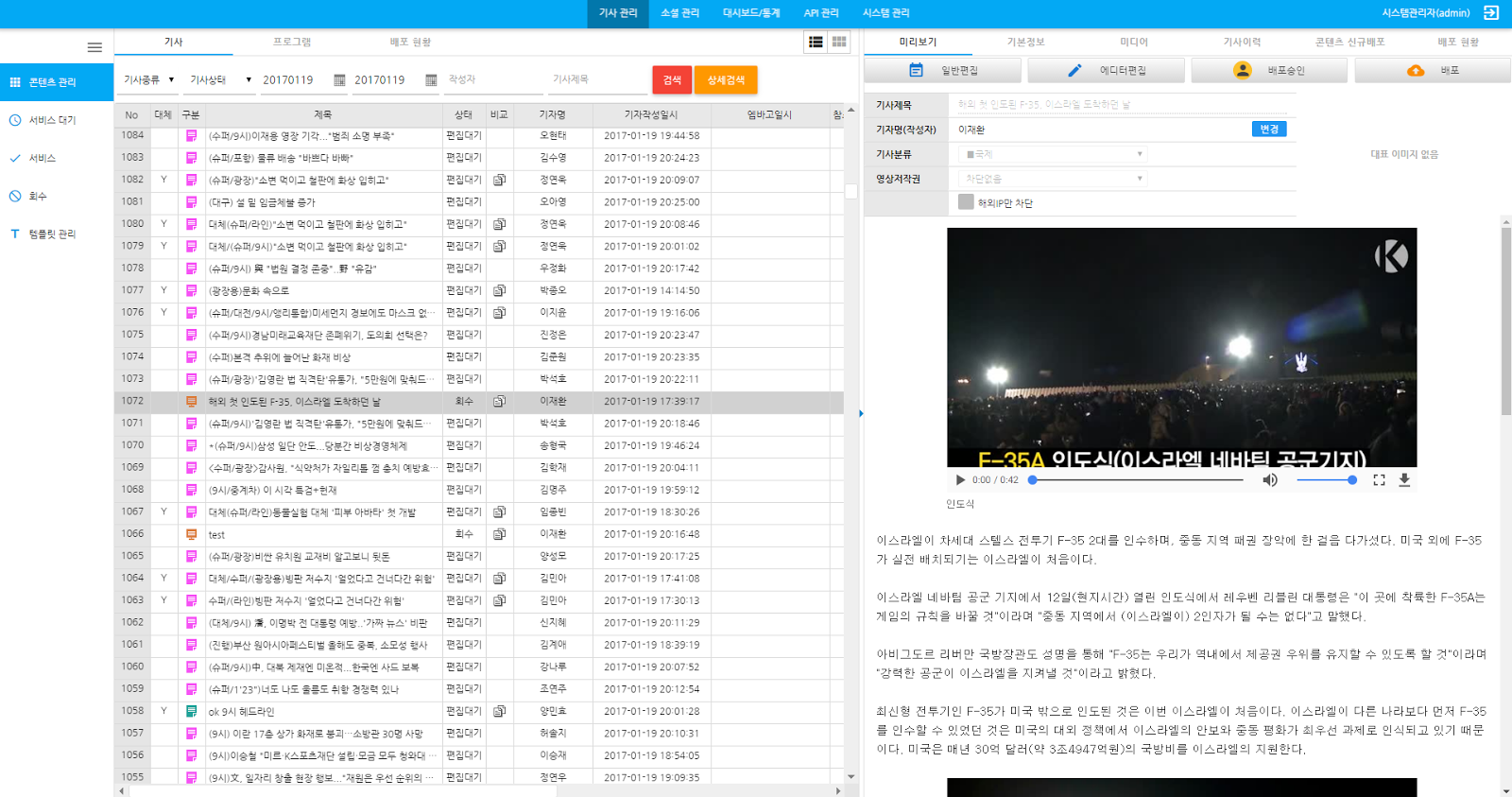Open the start date calendar picker
Viewport: 1512px width, 797px height.
click(x=339, y=80)
